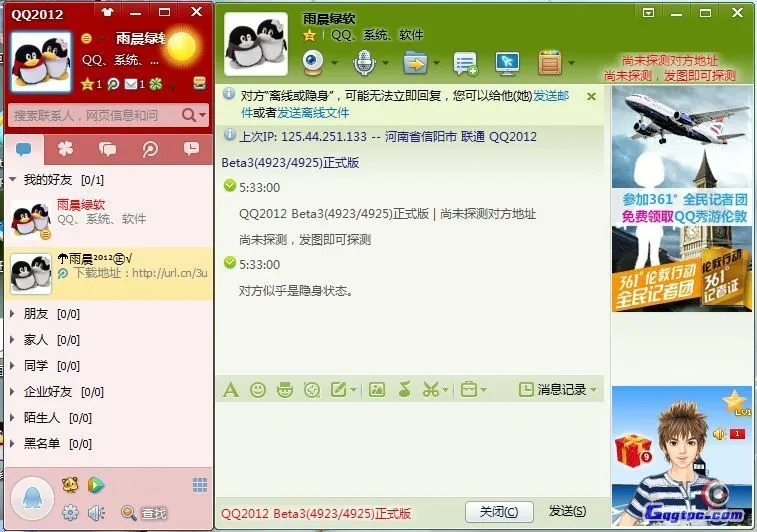Open dropdown arrow next to webcam icon
Viewport: 757px width, 532px height.
334,63
